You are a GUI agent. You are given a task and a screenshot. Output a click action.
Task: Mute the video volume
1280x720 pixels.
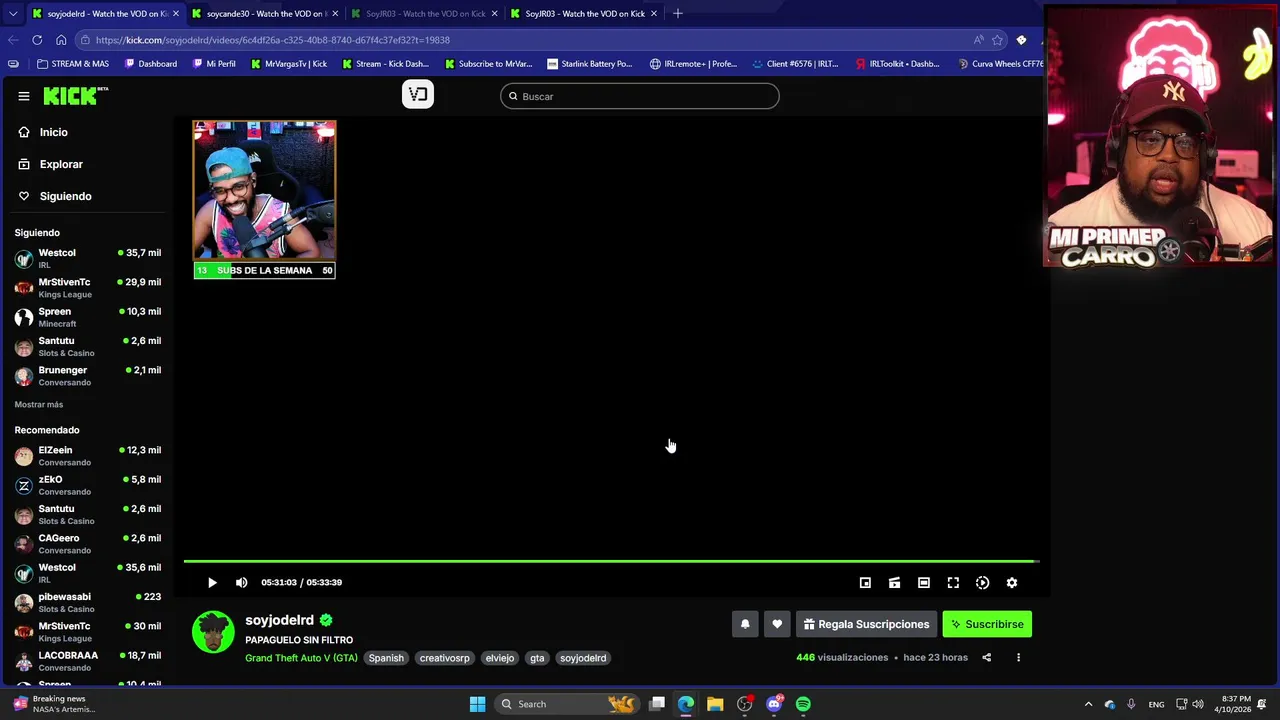point(241,582)
